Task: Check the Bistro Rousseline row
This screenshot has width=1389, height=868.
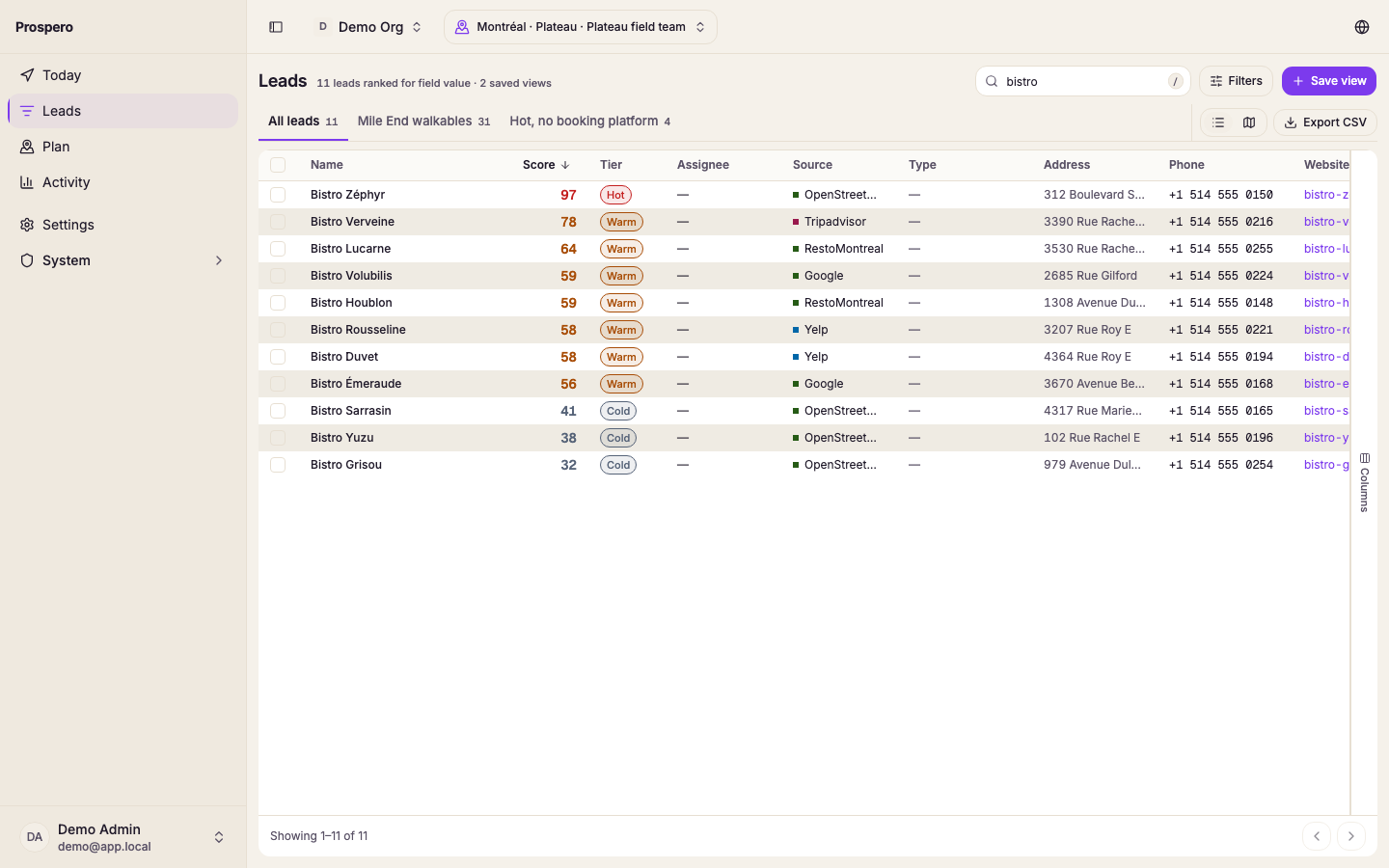Action: coord(278,330)
